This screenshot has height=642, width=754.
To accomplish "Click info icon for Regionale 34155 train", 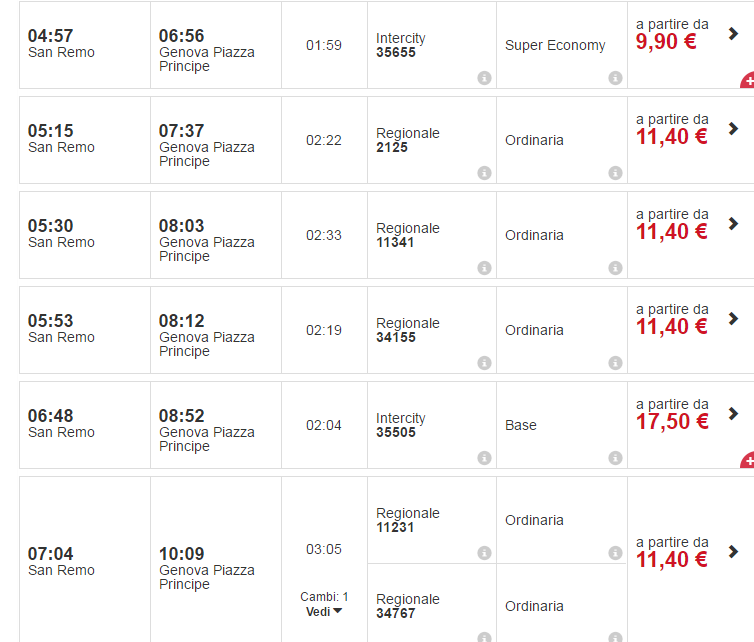I will [x=484, y=363].
